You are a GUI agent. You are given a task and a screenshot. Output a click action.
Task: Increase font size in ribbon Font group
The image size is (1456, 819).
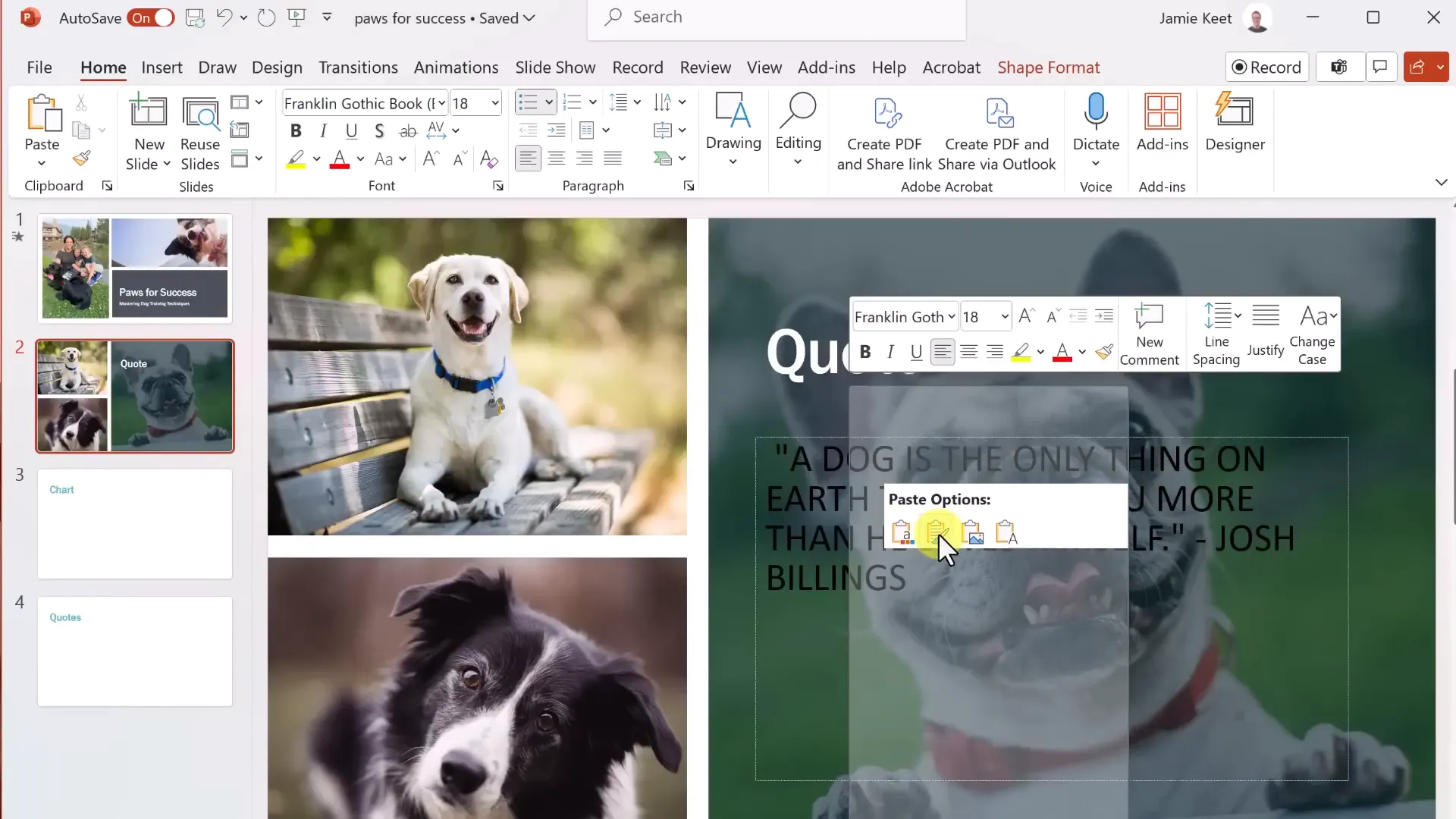point(431,159)
